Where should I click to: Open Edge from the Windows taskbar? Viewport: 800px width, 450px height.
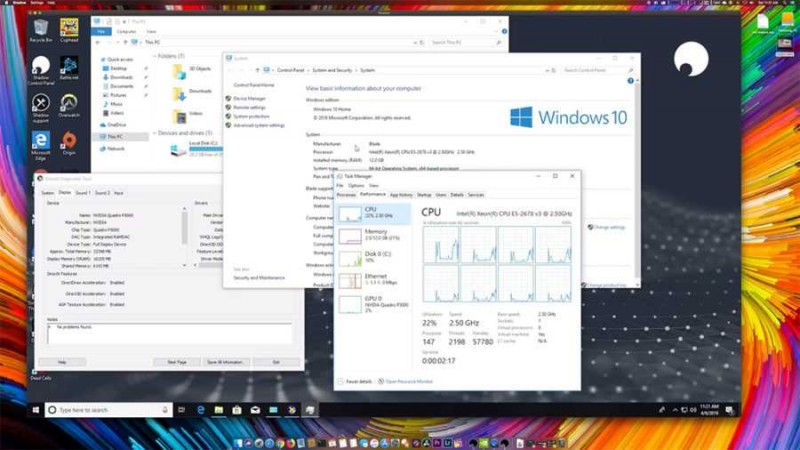(201, 410)
